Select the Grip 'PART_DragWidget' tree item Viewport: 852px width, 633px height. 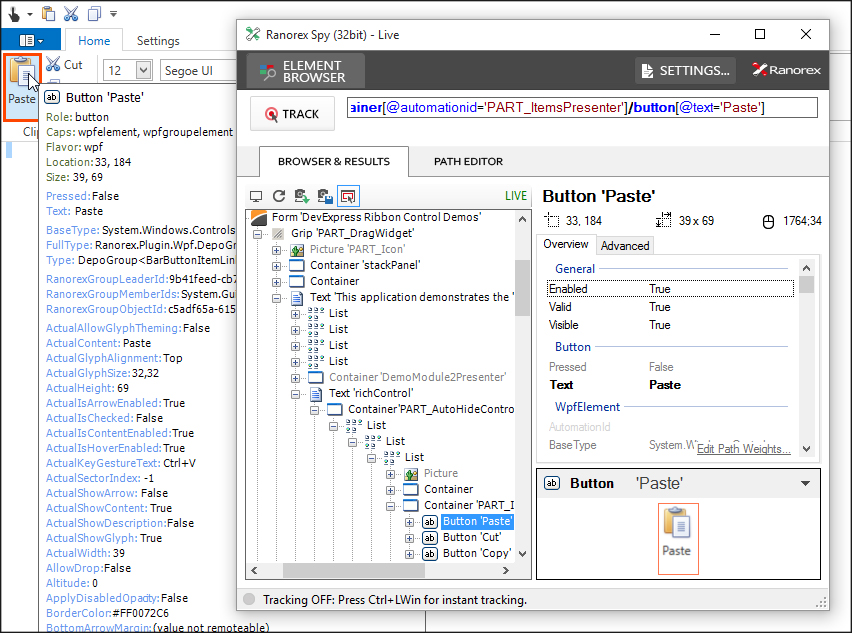(352, 234)
